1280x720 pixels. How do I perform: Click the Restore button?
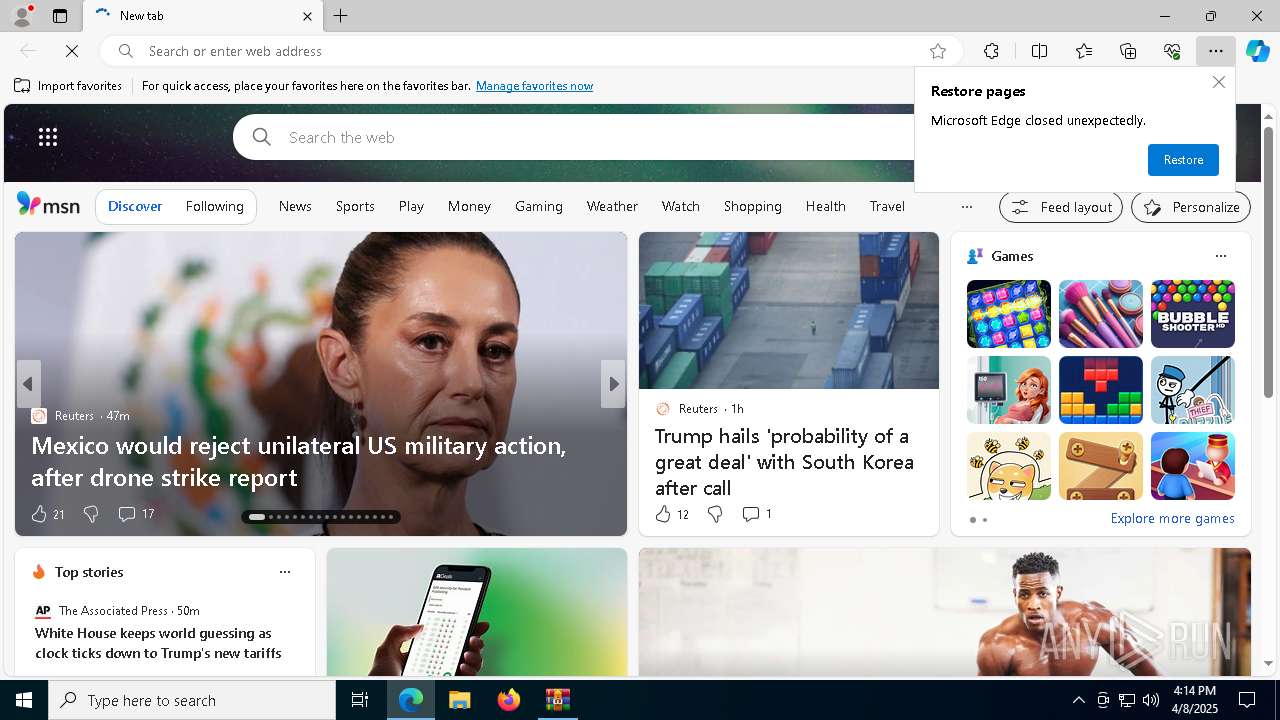pos(1183,160)
